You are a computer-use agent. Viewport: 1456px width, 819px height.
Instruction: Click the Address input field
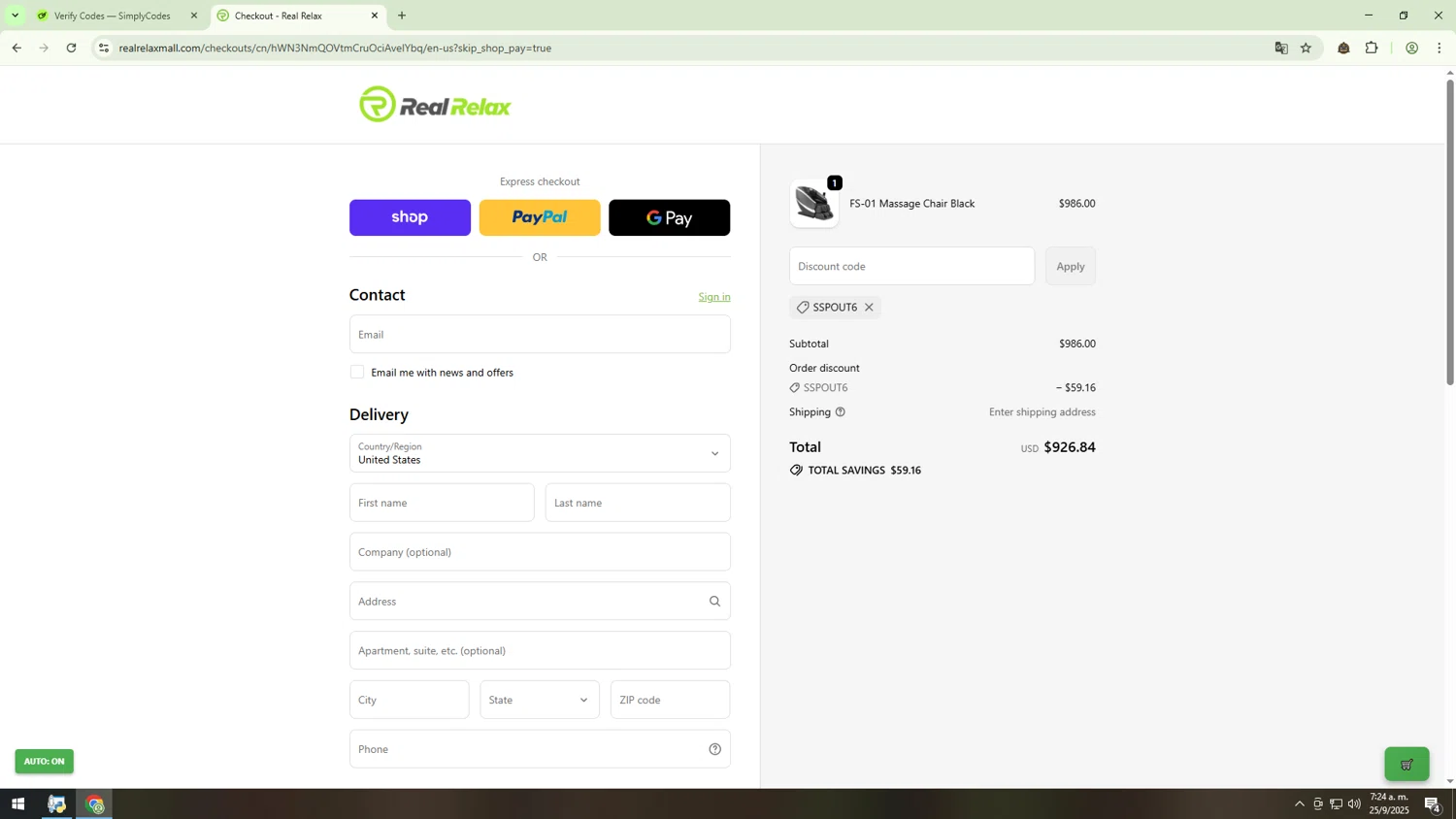[540, 602]
